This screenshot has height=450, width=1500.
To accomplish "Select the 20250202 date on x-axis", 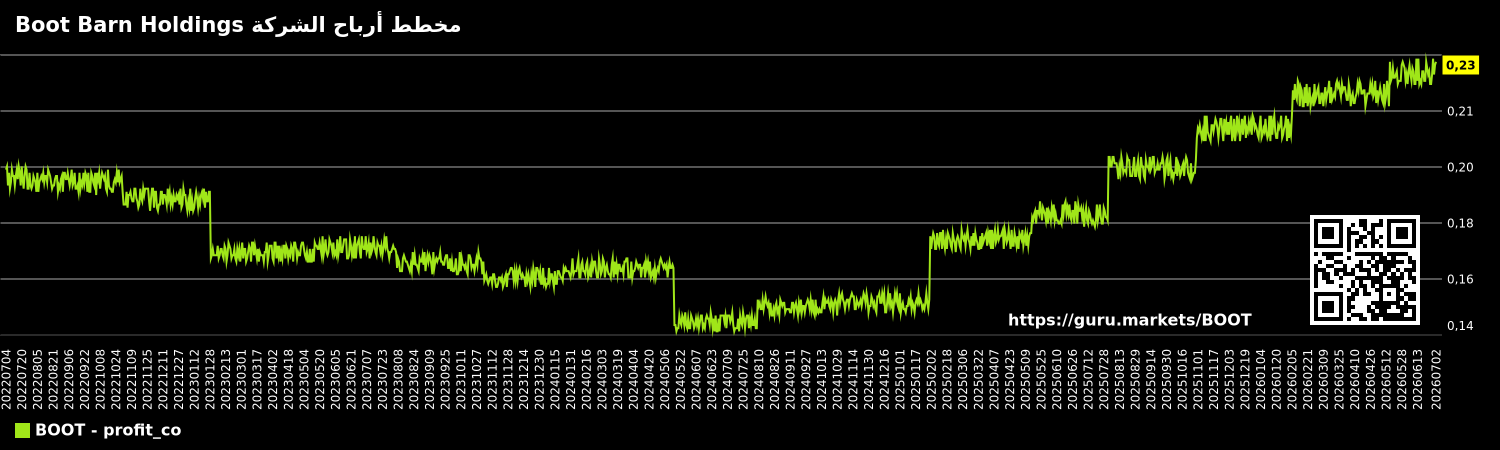I will click(933, 378).
